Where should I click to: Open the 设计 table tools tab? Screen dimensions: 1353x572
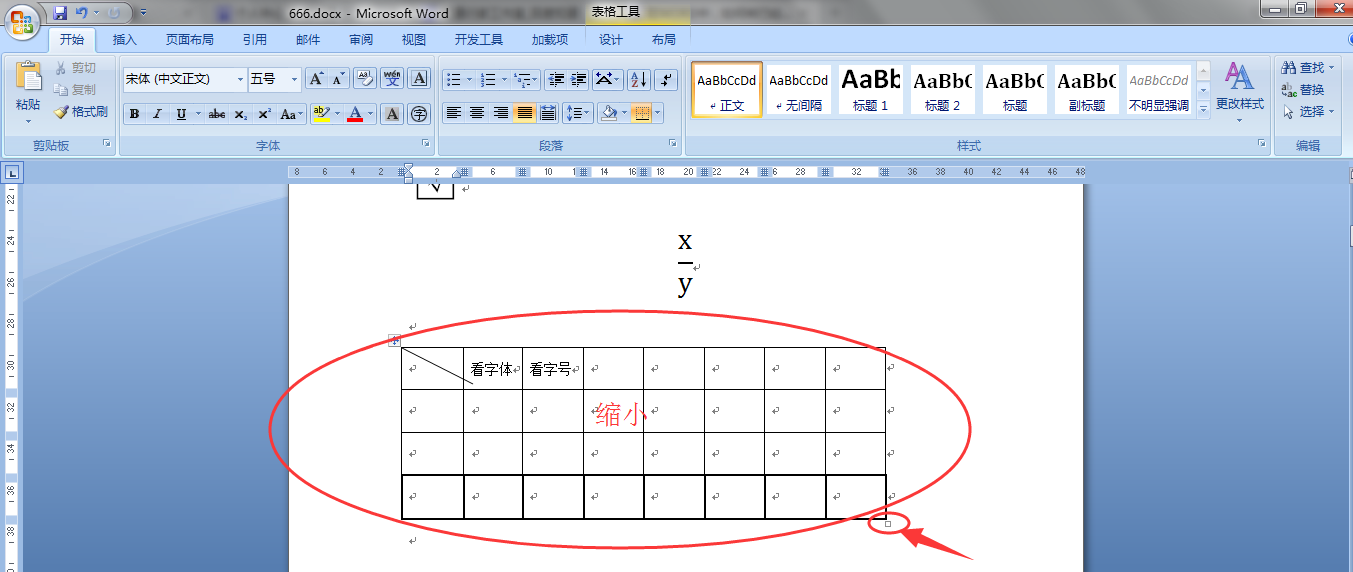pos(610,40)
